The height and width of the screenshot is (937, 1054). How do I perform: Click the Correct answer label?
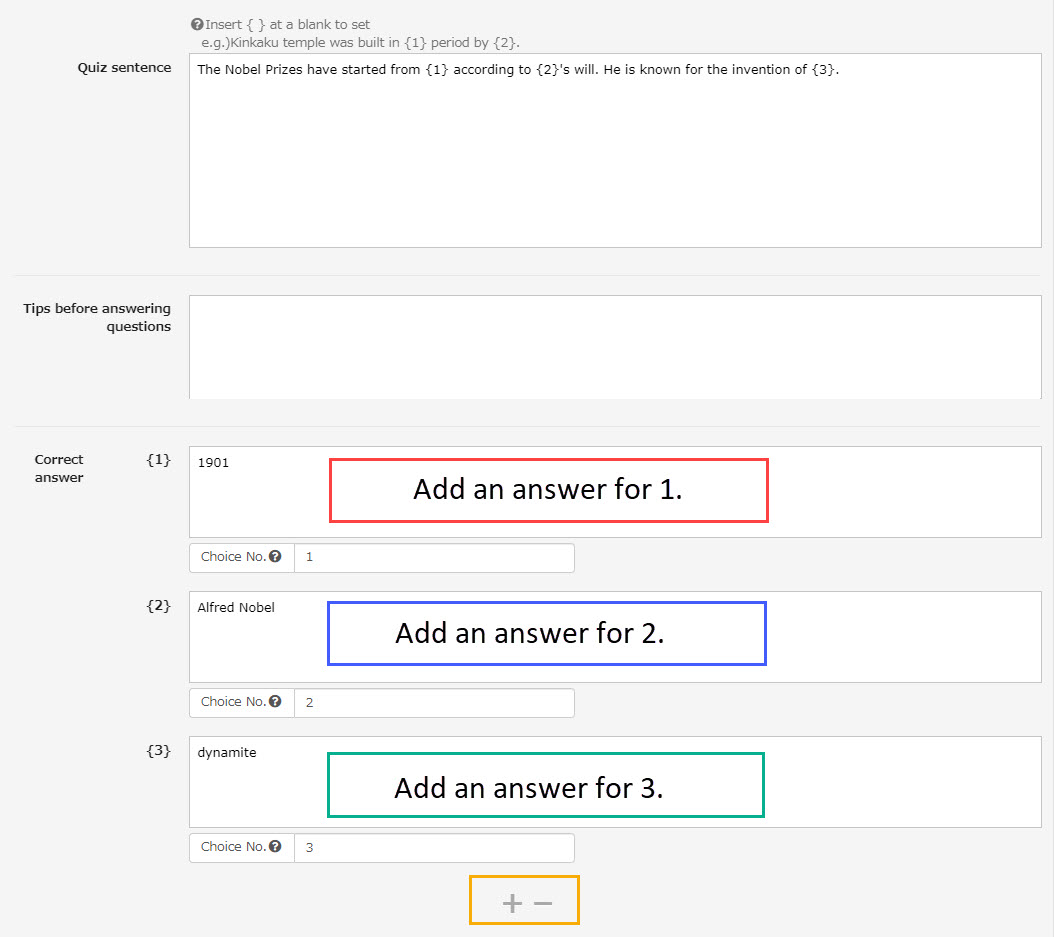pyautogui.click(x=59, y=469)
